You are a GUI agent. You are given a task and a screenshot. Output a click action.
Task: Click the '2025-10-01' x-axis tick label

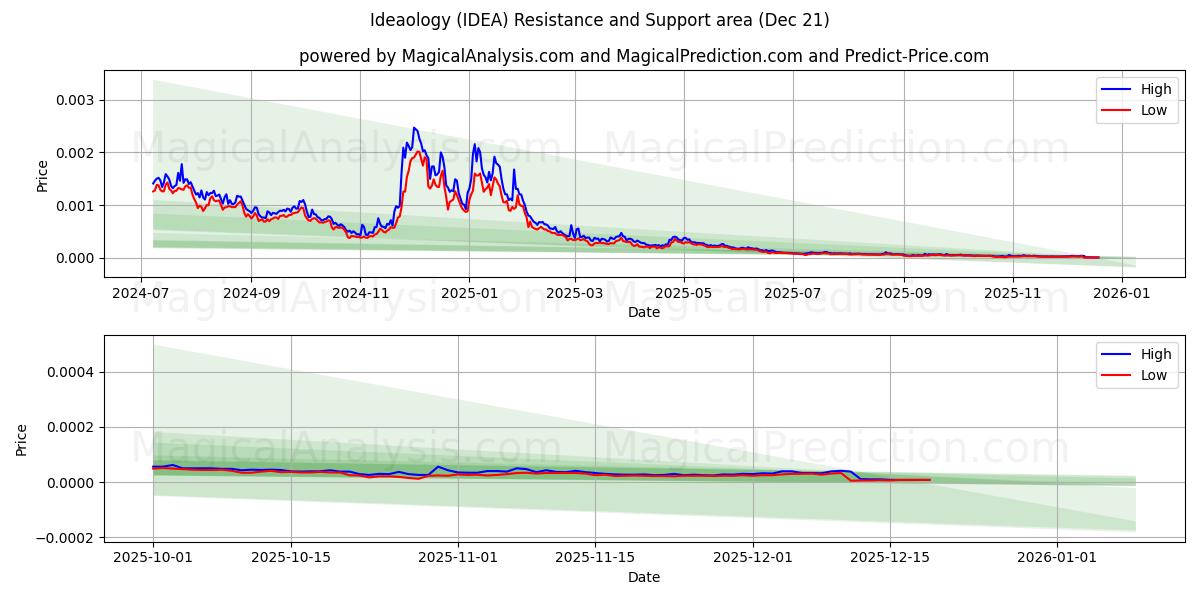[x=153, y=558]
